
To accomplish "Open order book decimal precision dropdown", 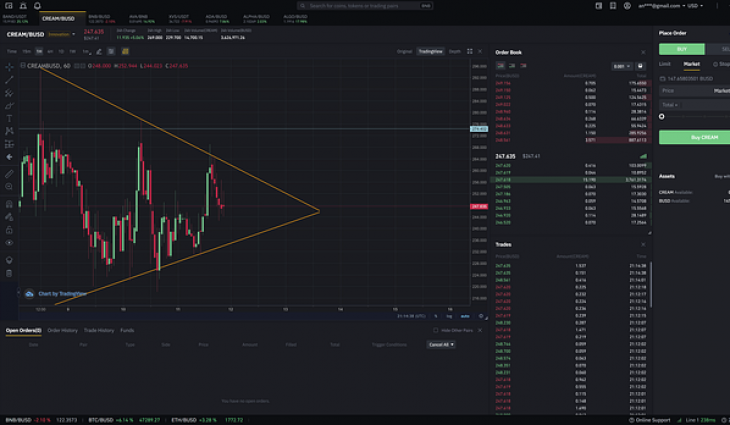I will 620,66.
